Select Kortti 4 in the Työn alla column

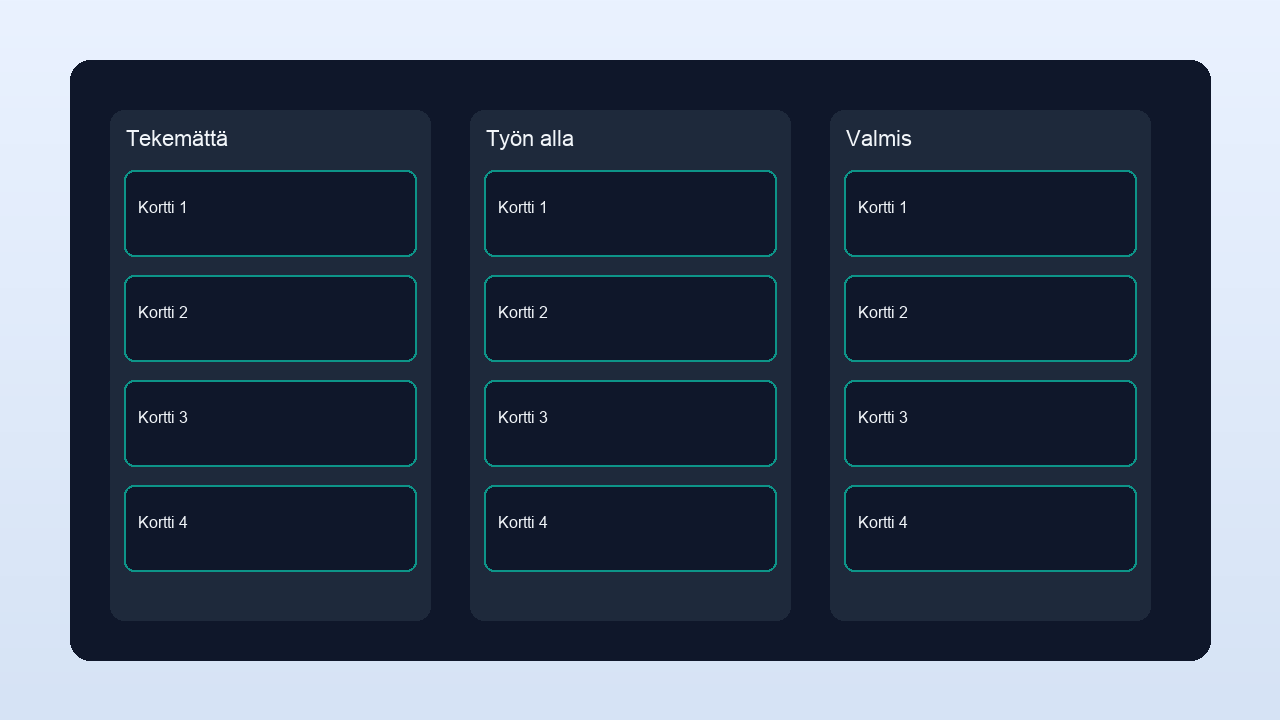(x=630, y=528)
